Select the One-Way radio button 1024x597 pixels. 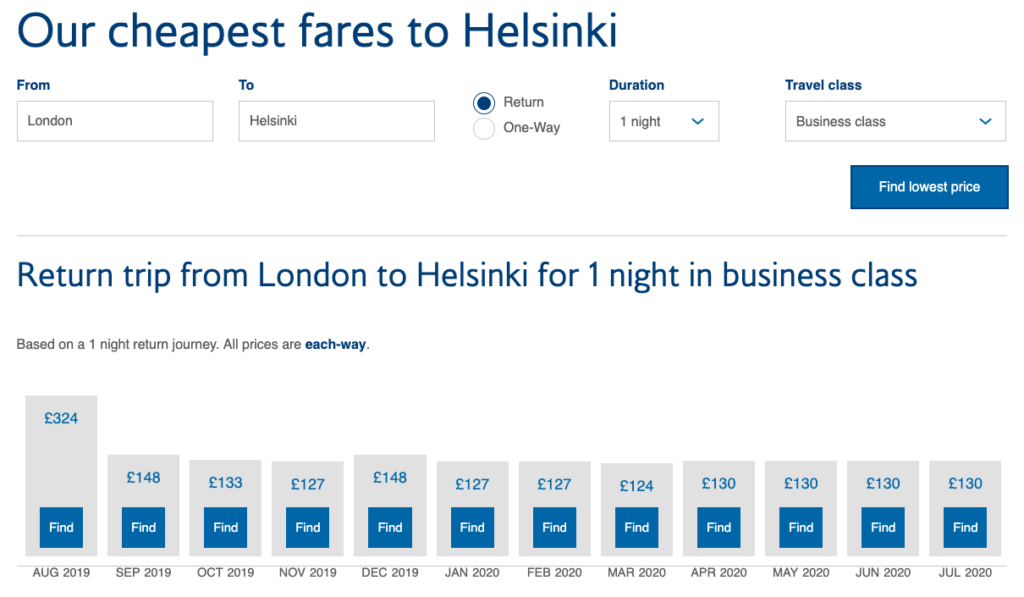pos(484,128)
